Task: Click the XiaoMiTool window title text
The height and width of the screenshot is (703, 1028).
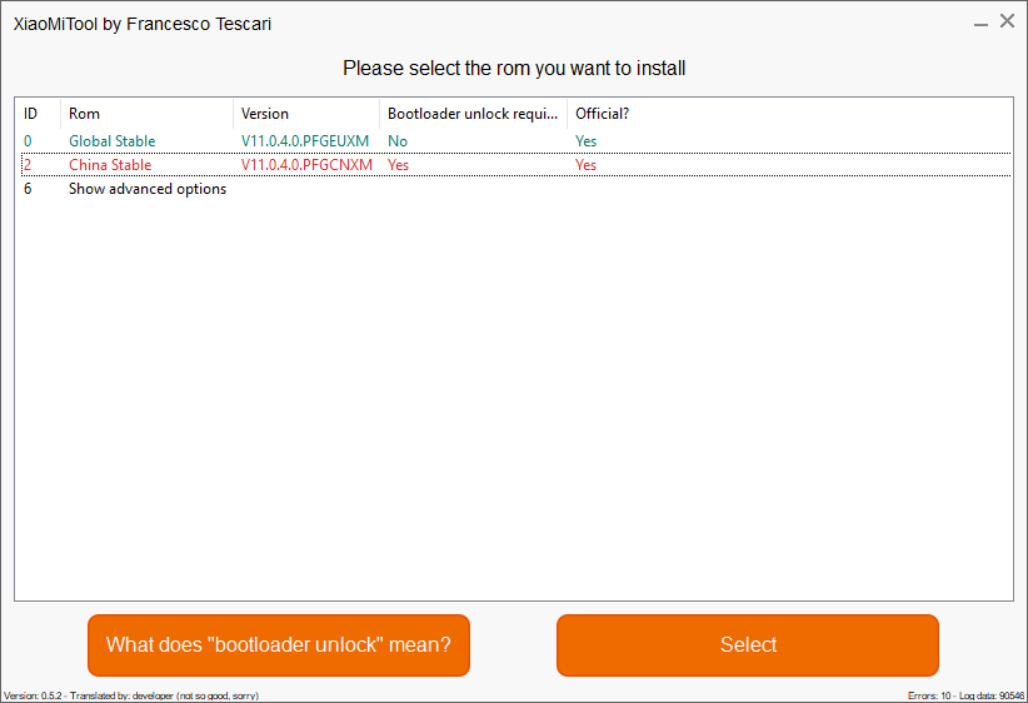Action: coord(142,24)
